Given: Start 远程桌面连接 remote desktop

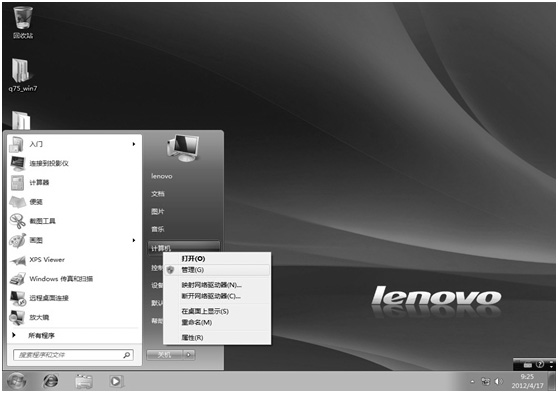Looking at the screenshot, I should (x=73, y=298).
